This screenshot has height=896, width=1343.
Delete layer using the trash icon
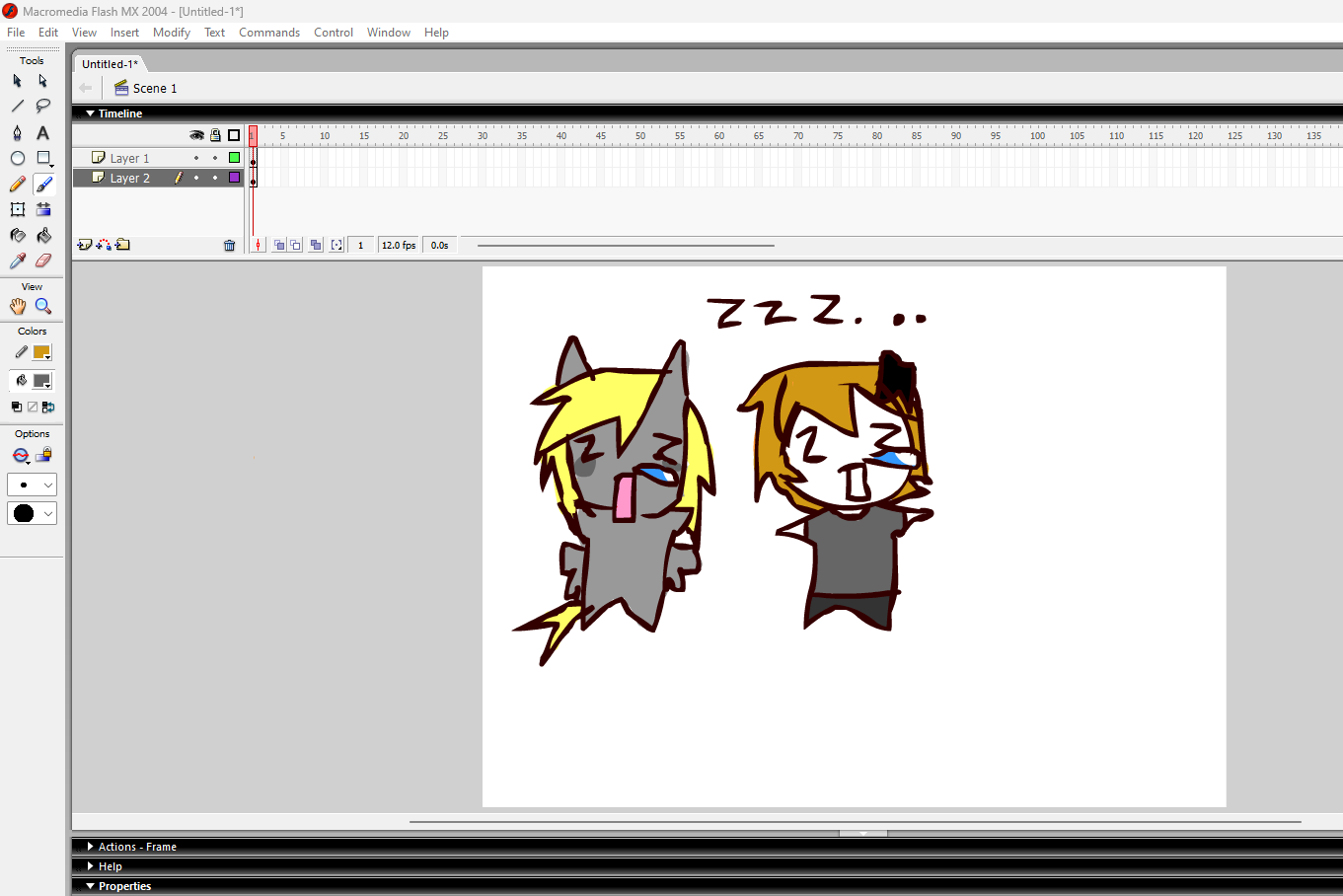click(230, 246)
